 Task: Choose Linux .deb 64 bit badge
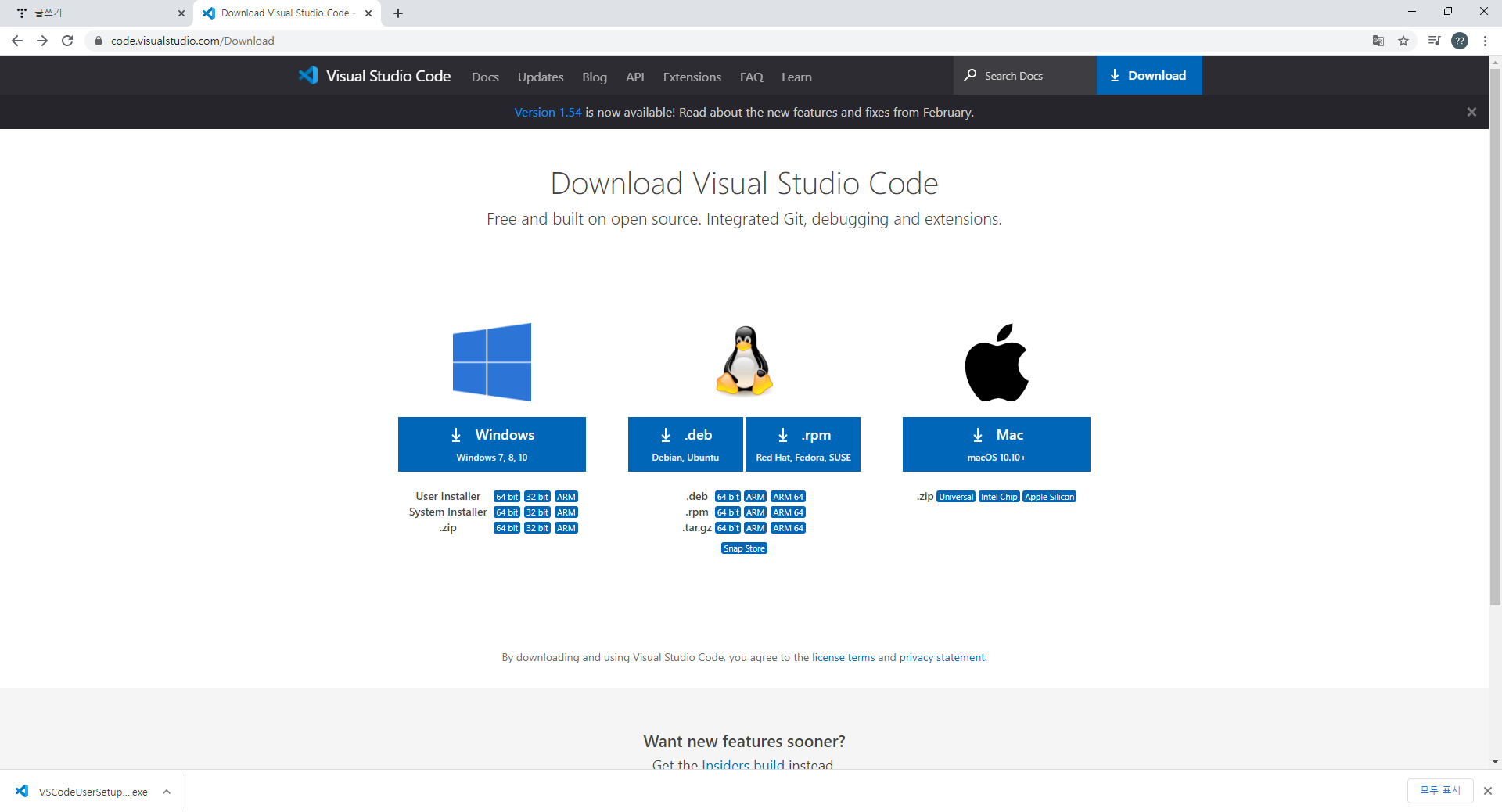click(x=728, y=497)
